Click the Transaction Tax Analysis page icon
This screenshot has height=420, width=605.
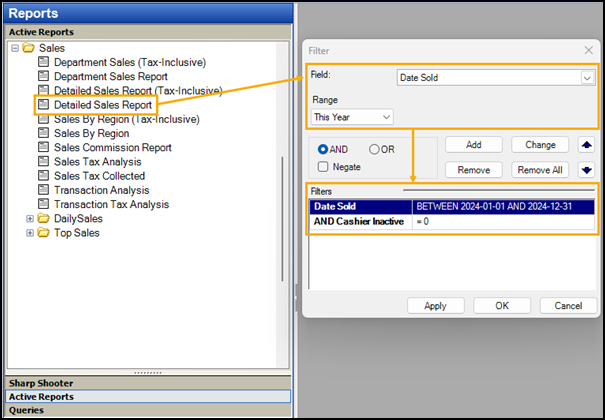[44, 204]
